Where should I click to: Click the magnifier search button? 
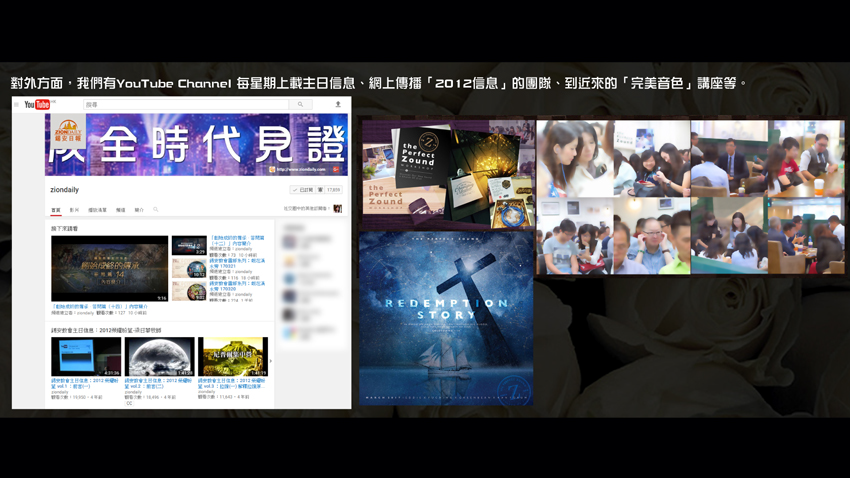pyautogui.click(x=300, y=105)
